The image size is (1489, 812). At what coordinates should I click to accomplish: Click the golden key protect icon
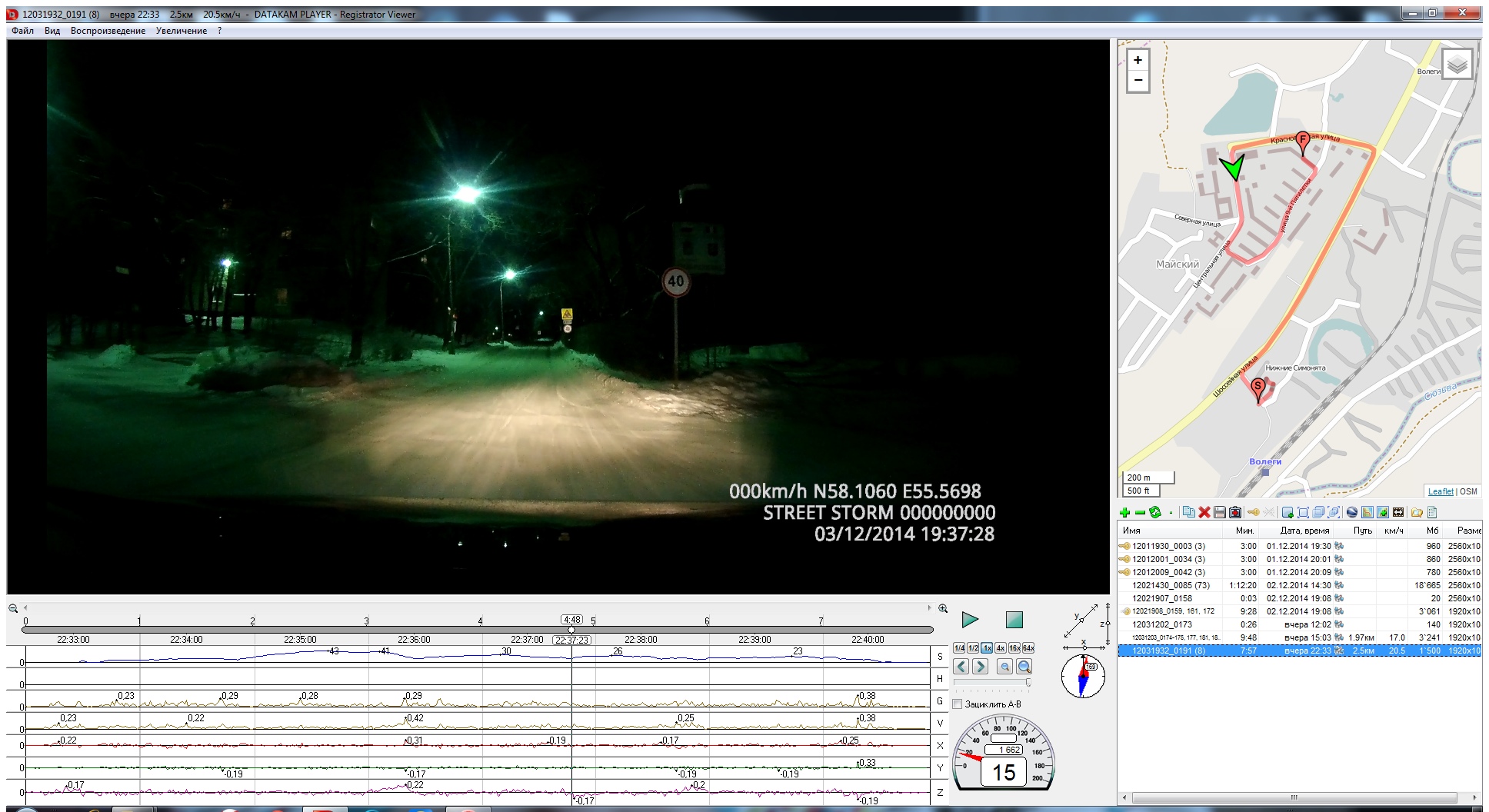[1253, 513]
